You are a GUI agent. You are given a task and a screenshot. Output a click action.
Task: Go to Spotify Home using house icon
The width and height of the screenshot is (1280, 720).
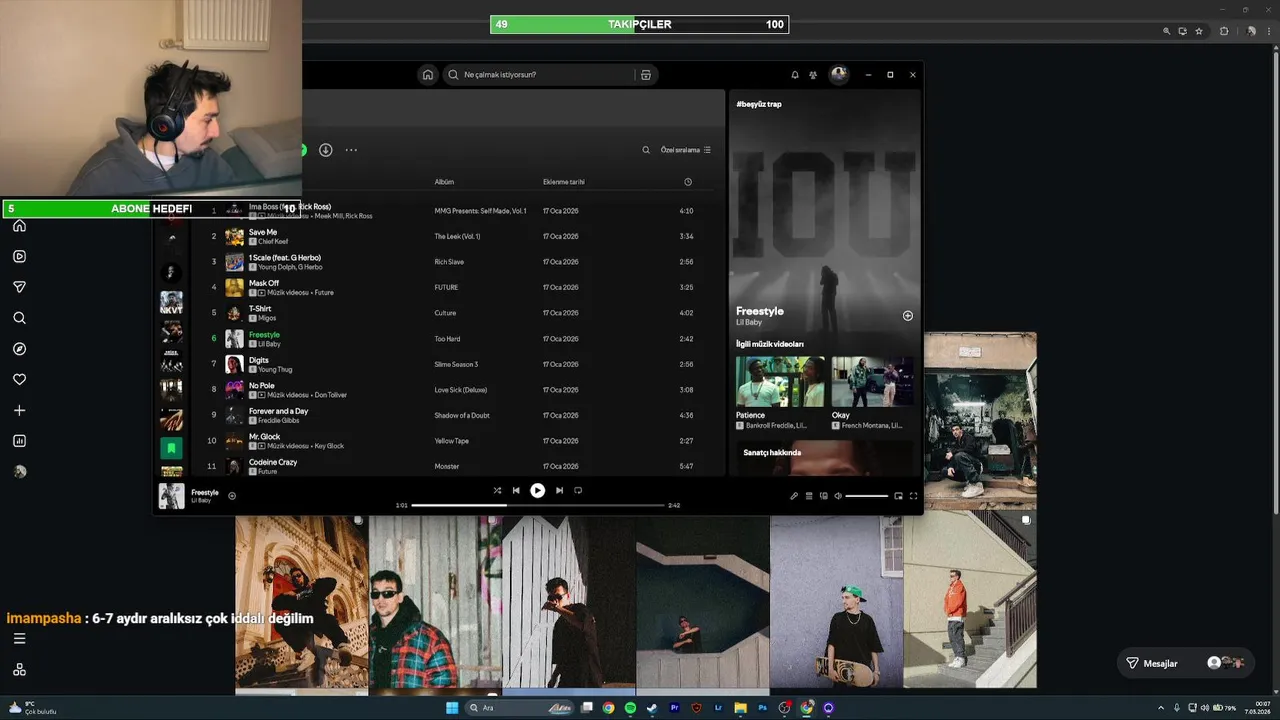point(428,75)
